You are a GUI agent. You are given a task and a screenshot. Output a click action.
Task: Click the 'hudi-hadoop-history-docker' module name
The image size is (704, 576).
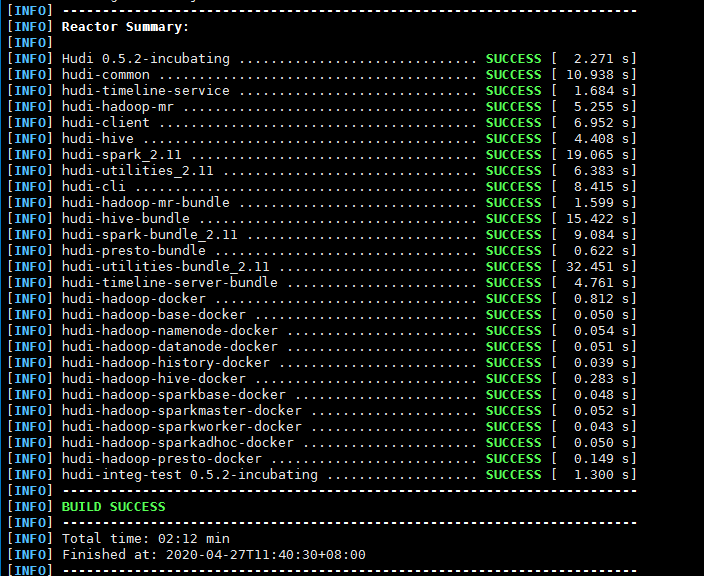point(166,363)
